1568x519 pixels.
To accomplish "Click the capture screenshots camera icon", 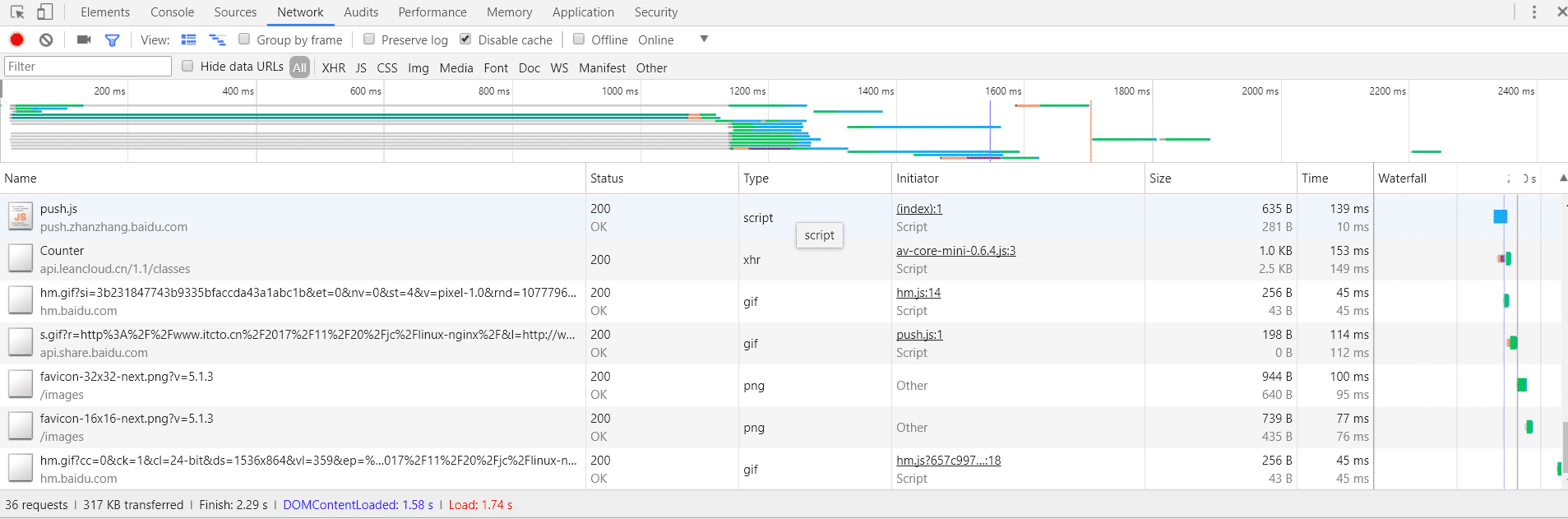I will click(x=84, y=39).
